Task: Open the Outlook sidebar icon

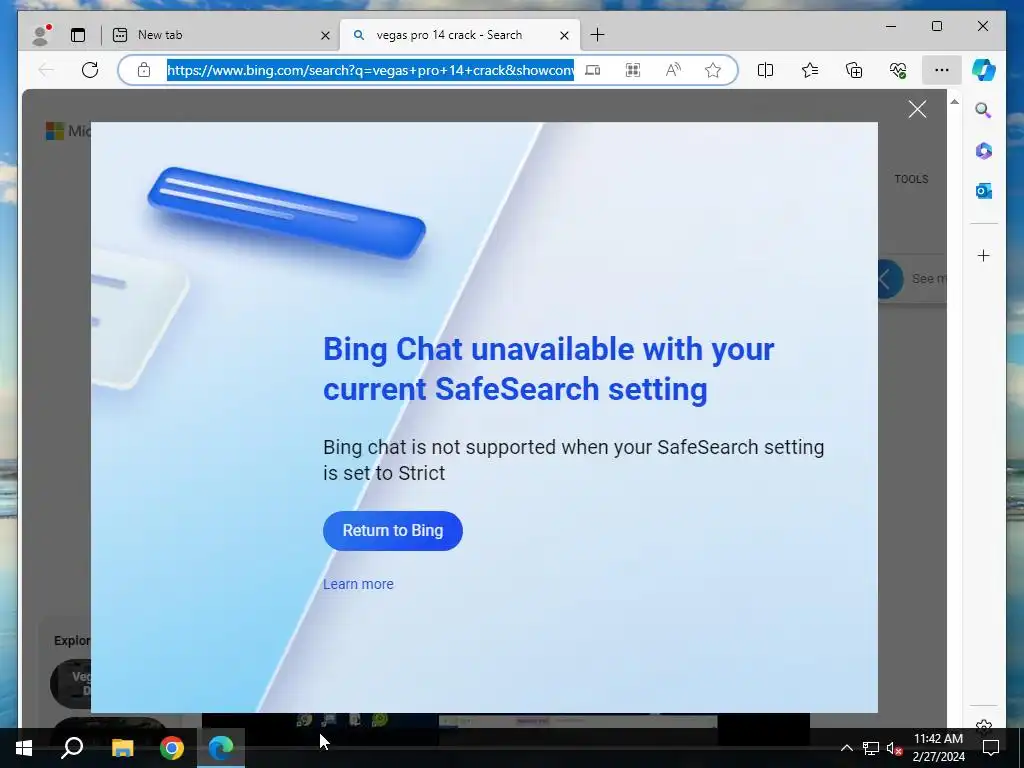Action: (984, 191)
